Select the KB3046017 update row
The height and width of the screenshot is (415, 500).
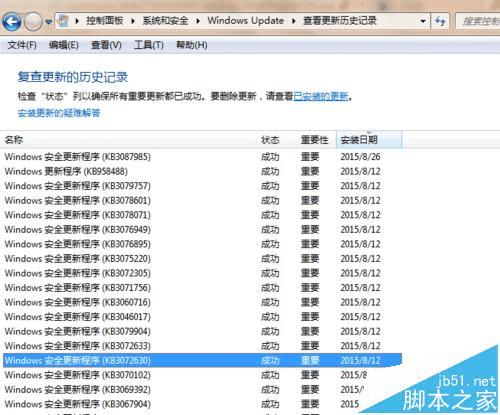tap(202, 317)
